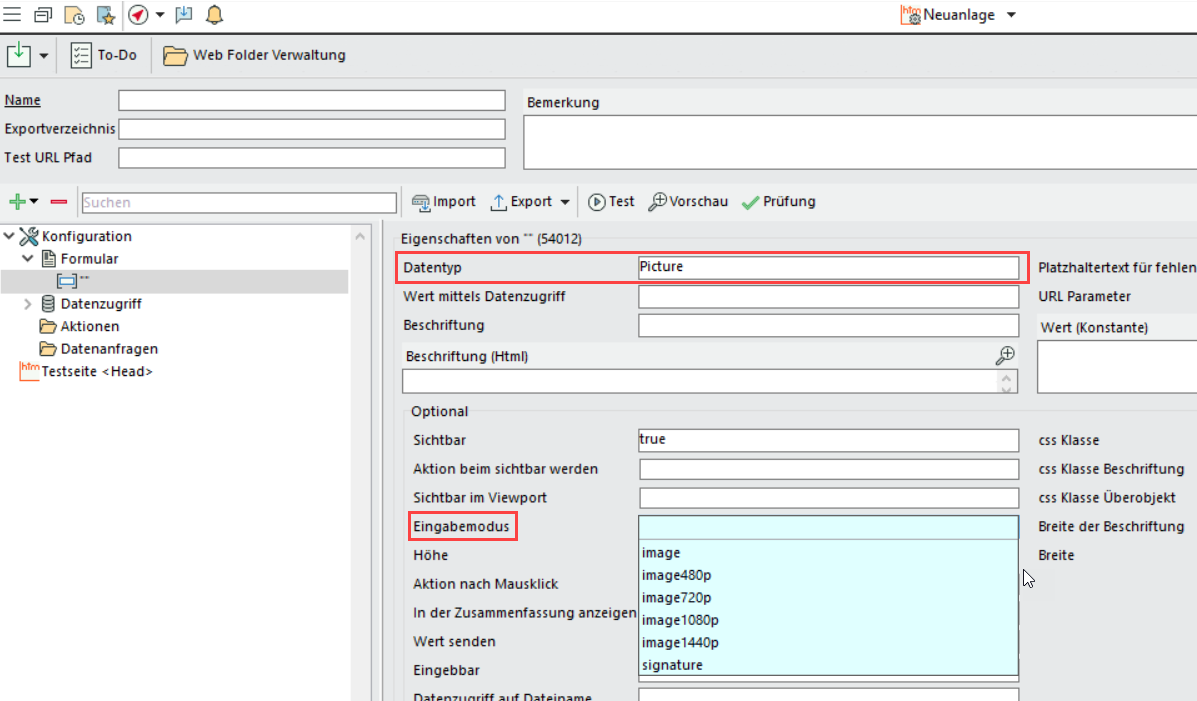
Task: Click the magnifier in Beschriftung (Html)
Action: point(1006,356)
